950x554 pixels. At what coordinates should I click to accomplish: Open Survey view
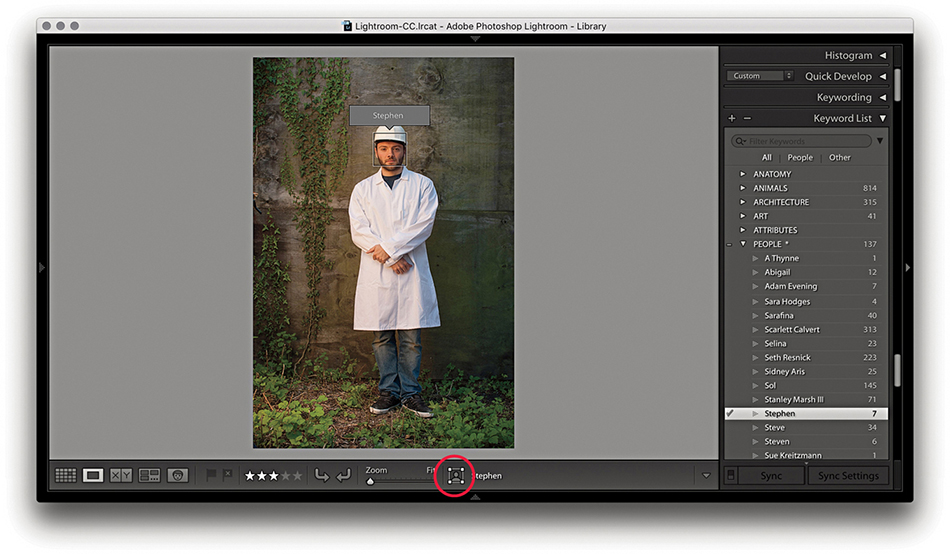[149, 476]
